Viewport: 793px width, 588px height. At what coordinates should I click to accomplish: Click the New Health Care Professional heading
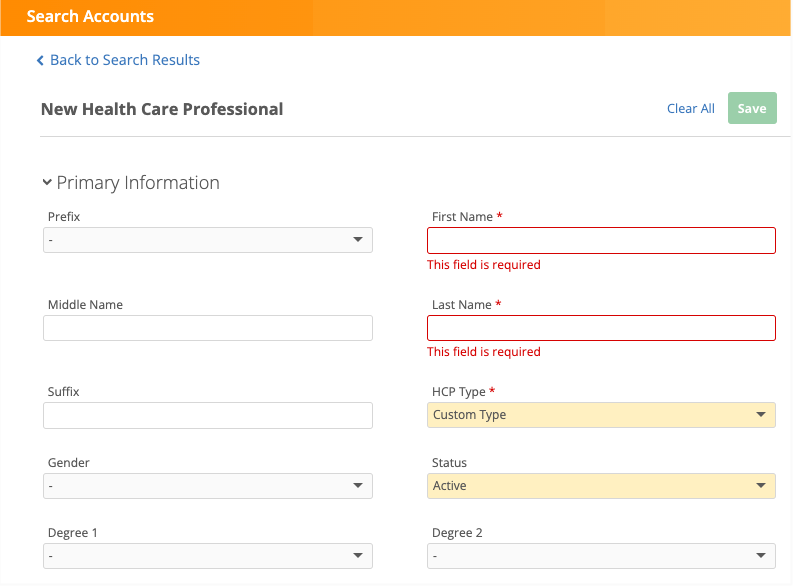[162, 109]
